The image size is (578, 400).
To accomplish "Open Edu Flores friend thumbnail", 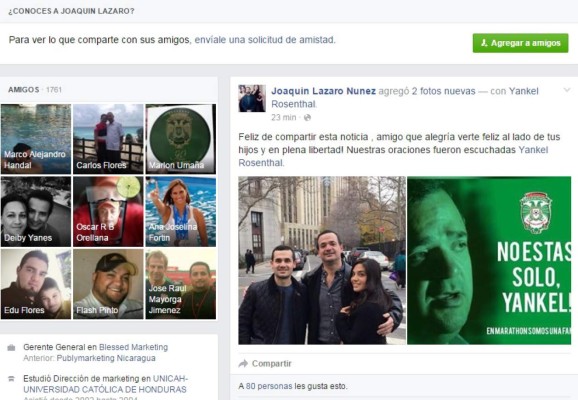I will (x=36, y=284).
